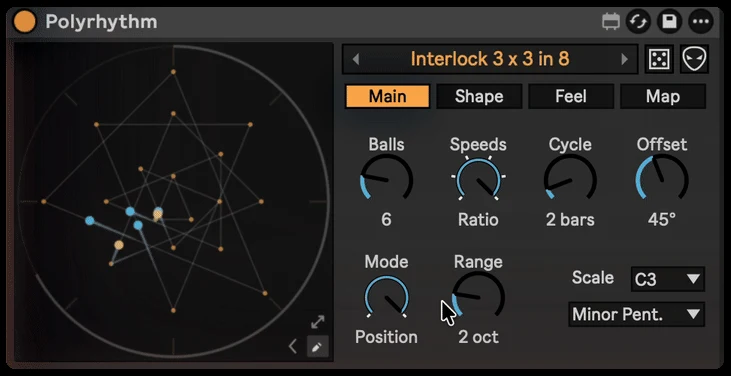The image size is (731, 376).
Task: Click the Cycle value 2 bars
Action: [x=570, y=219]
